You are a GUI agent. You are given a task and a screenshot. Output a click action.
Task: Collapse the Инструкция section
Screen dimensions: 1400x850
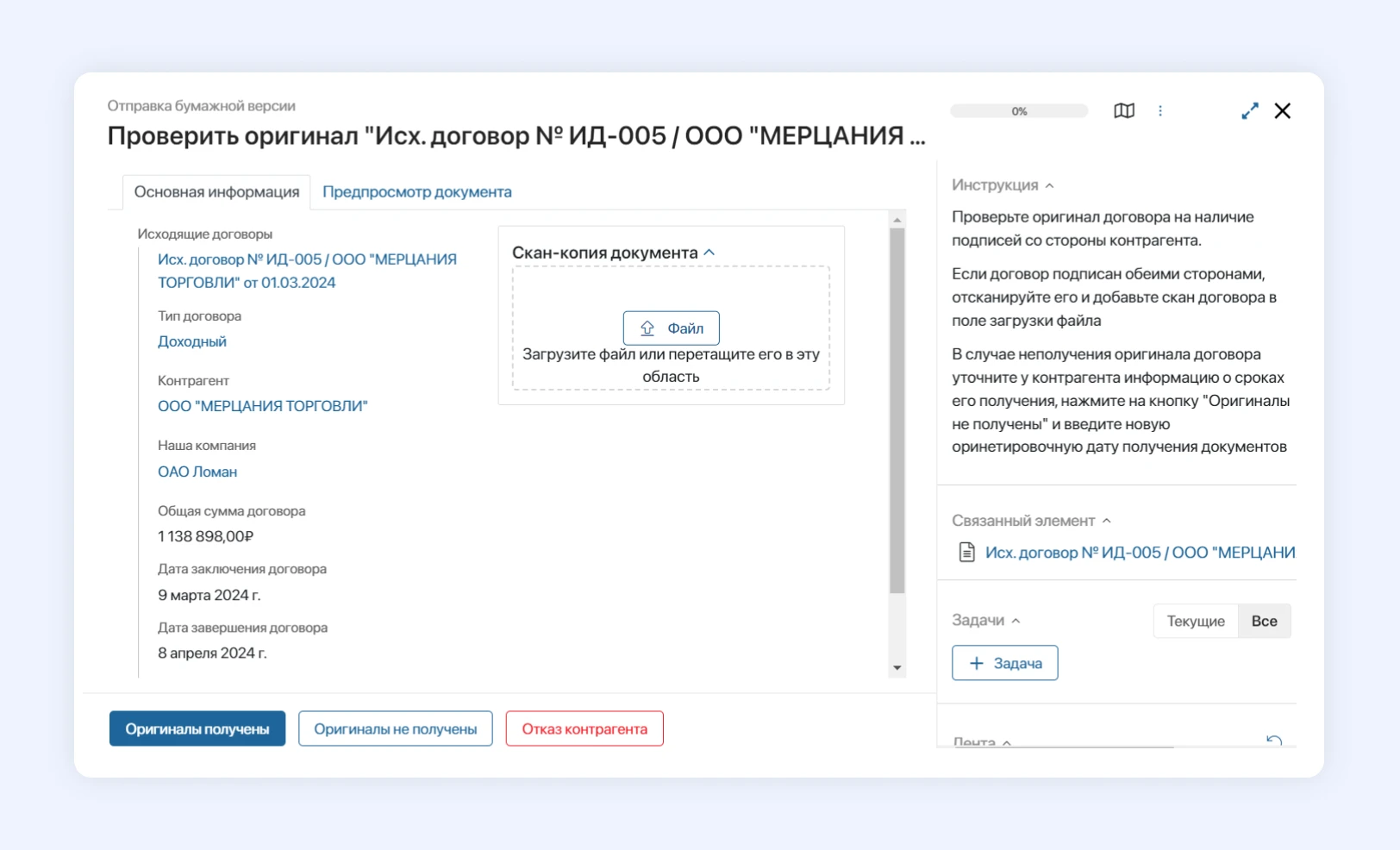[1050, 184]
